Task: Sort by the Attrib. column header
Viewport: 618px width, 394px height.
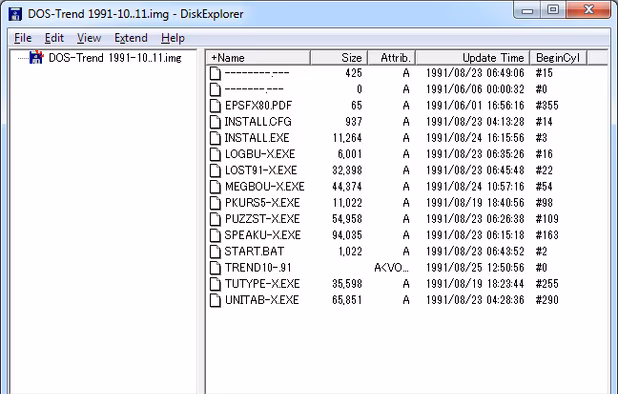Action: [392, 58]
